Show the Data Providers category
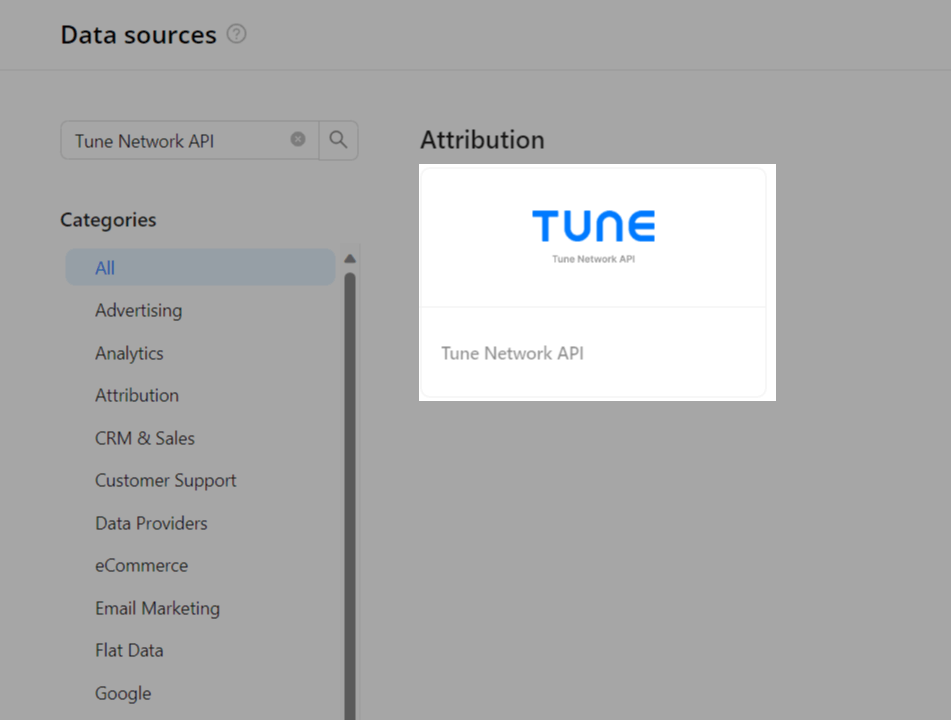 tap(152, 523)
